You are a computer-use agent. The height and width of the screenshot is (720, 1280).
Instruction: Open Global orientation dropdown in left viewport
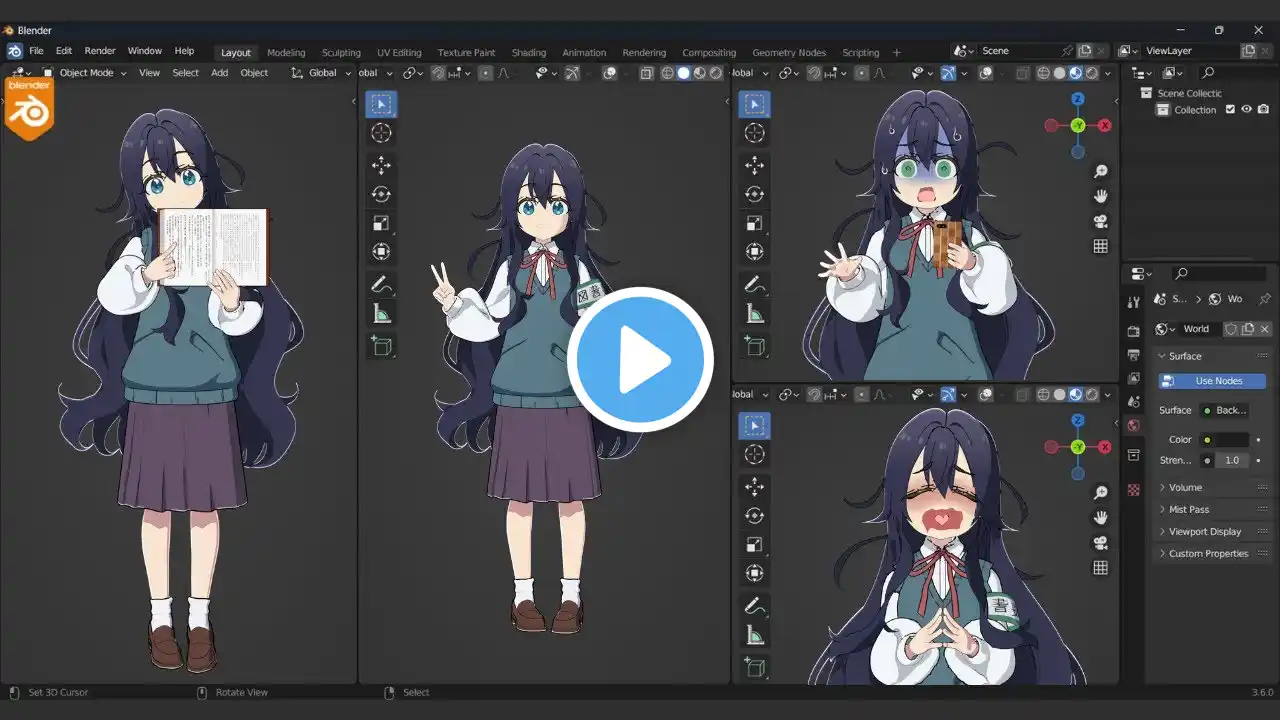[322, 73]
